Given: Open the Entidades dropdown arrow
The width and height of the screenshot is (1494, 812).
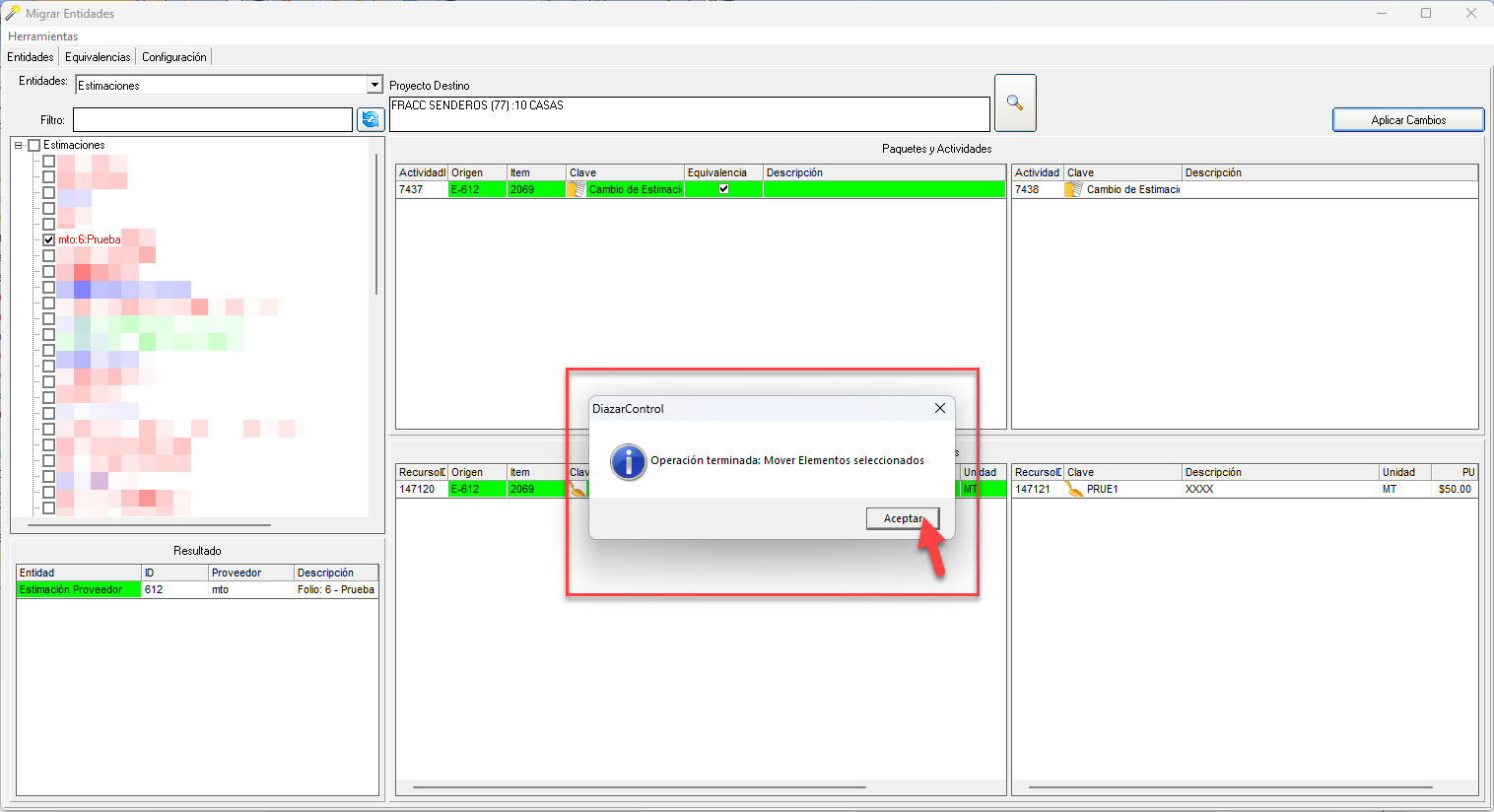Looking at the screenshot, I should pyautogui.click(x=373, y=85).
